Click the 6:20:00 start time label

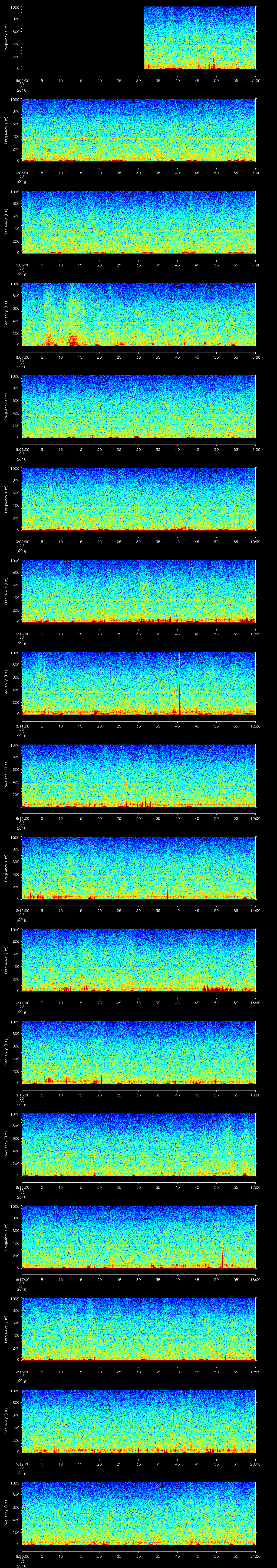pos(22,1556)
